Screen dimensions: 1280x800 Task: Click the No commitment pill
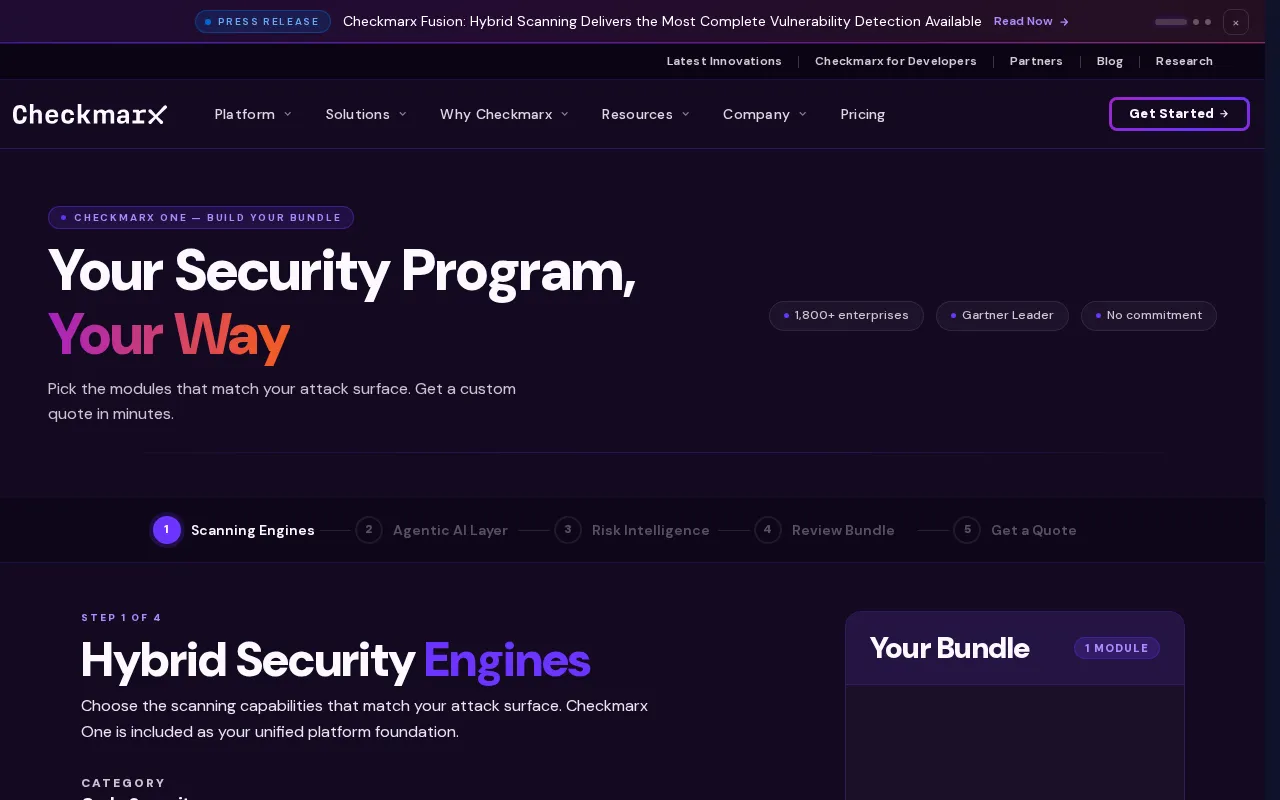point(1149,316)
